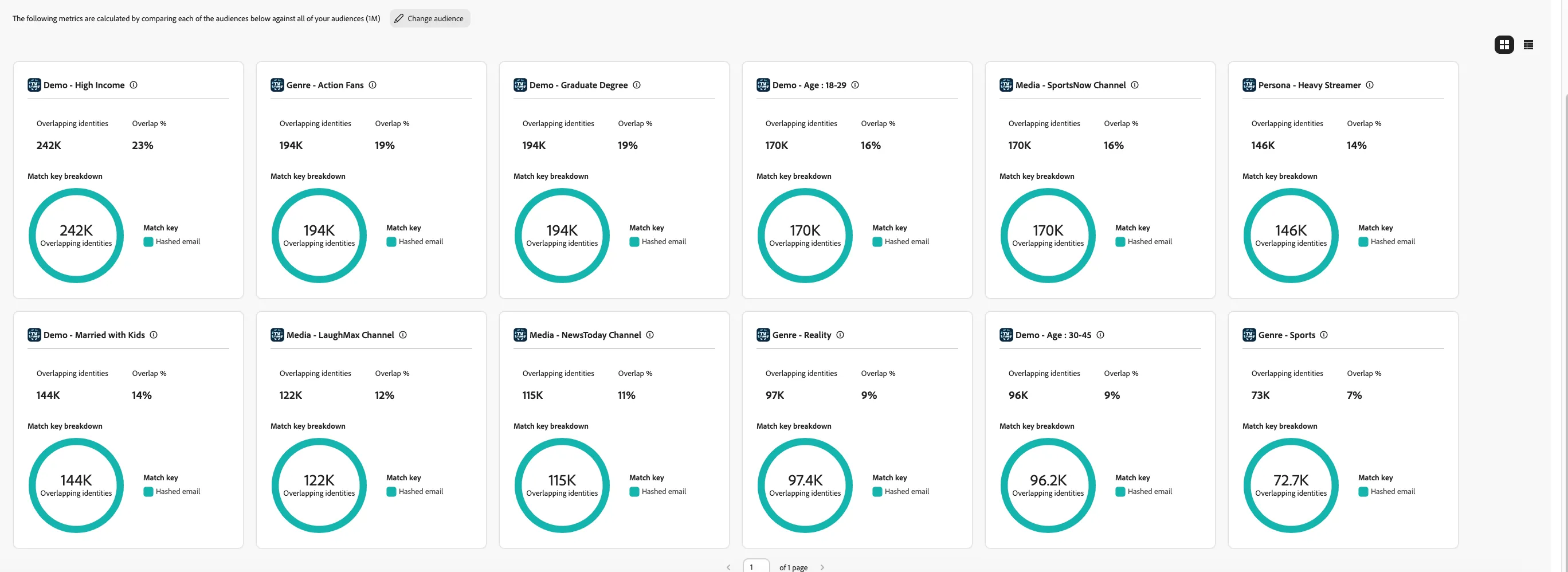
Task: Click TV icon on Persona - Heavy Streamer card
Action: pos(1249,85)
